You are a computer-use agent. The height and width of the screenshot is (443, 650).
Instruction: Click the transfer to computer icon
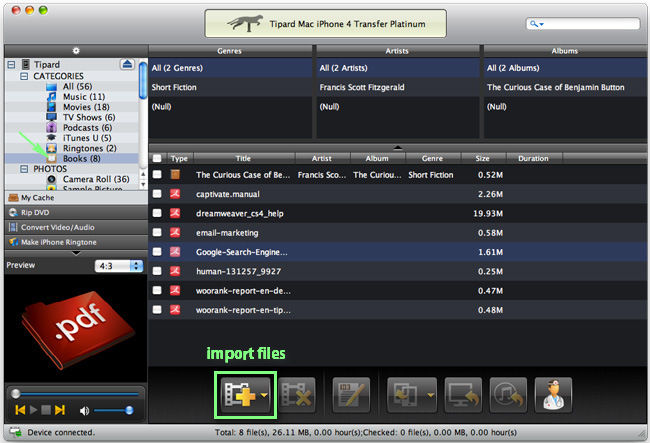point(463,395)
